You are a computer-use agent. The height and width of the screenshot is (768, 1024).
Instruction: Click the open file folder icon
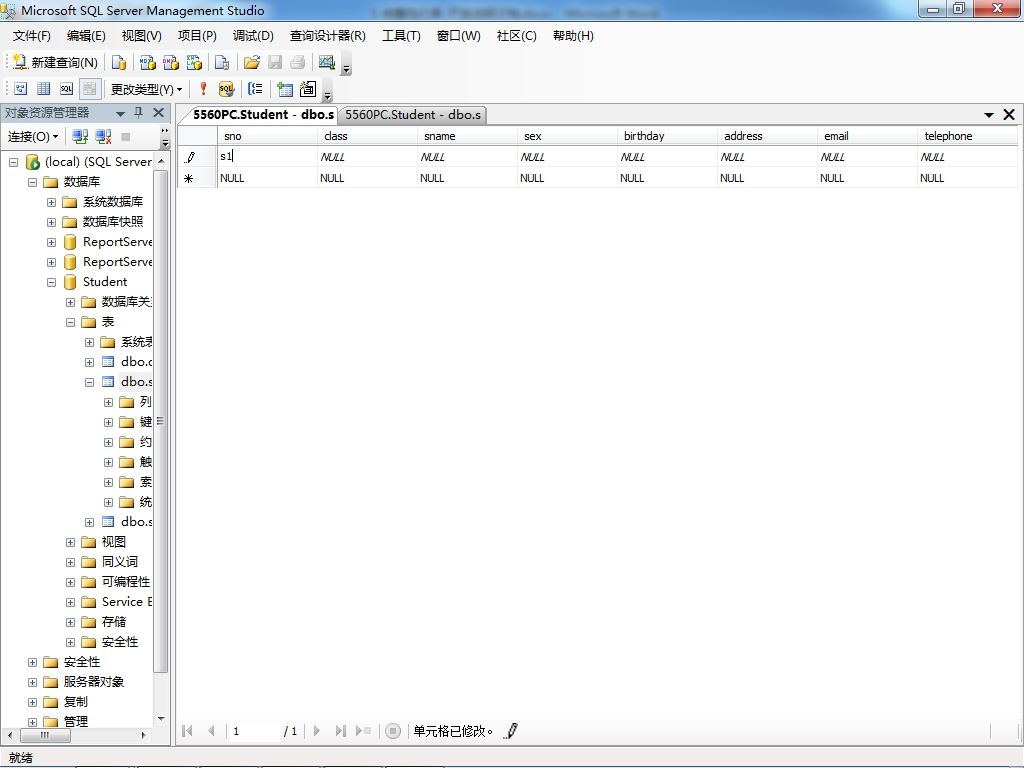pos(251,62)
